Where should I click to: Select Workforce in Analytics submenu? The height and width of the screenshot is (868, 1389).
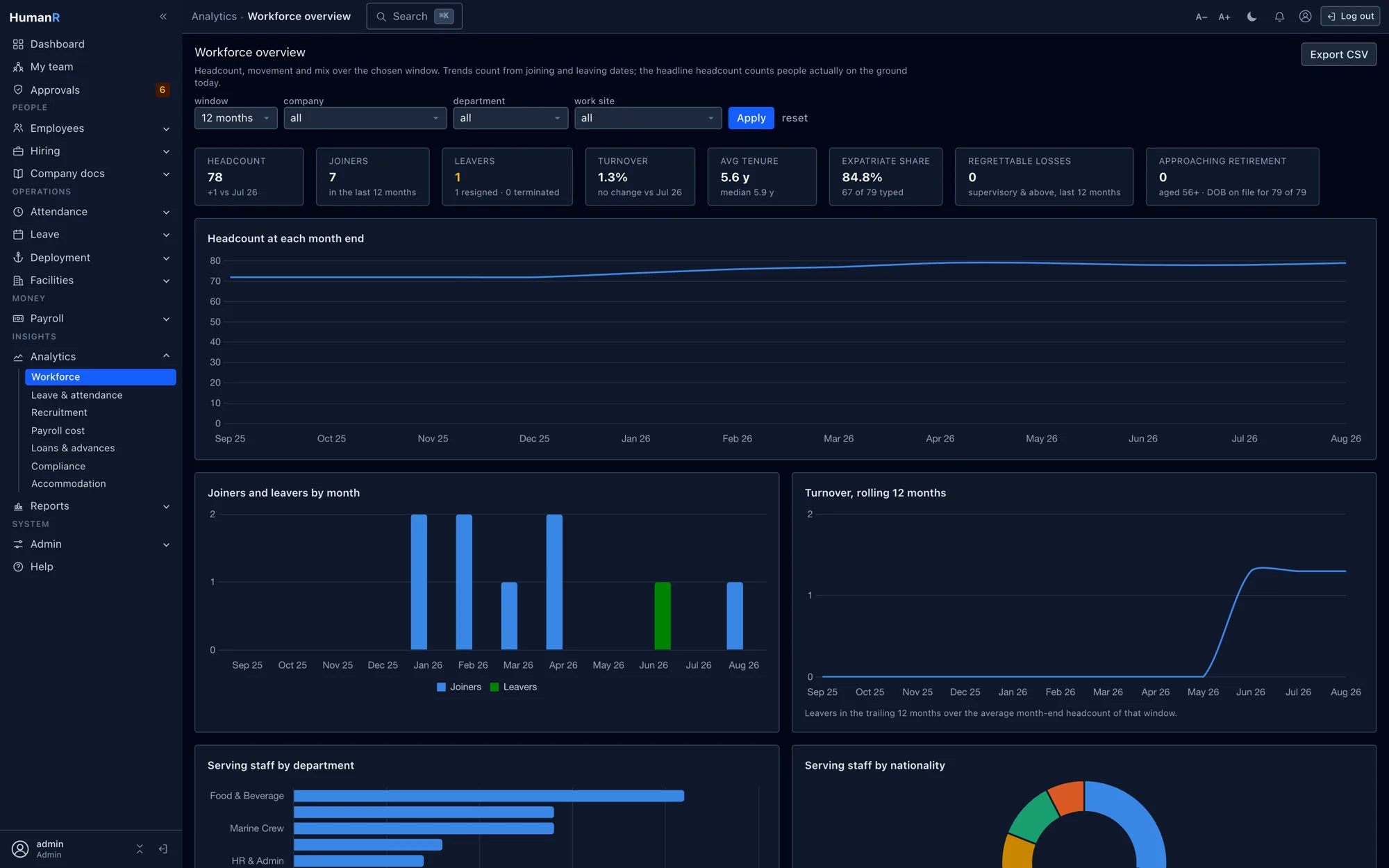101,377
